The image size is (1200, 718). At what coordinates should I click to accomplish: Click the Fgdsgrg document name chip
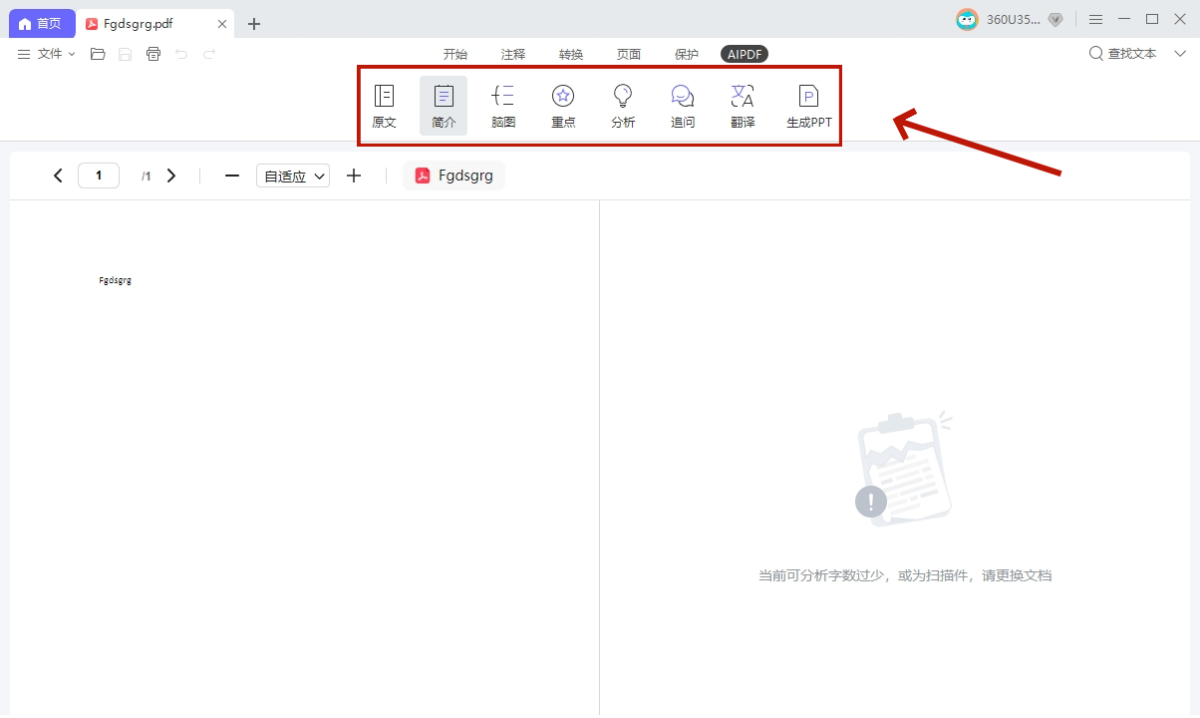pyautogui.click(x=454, y=176)
